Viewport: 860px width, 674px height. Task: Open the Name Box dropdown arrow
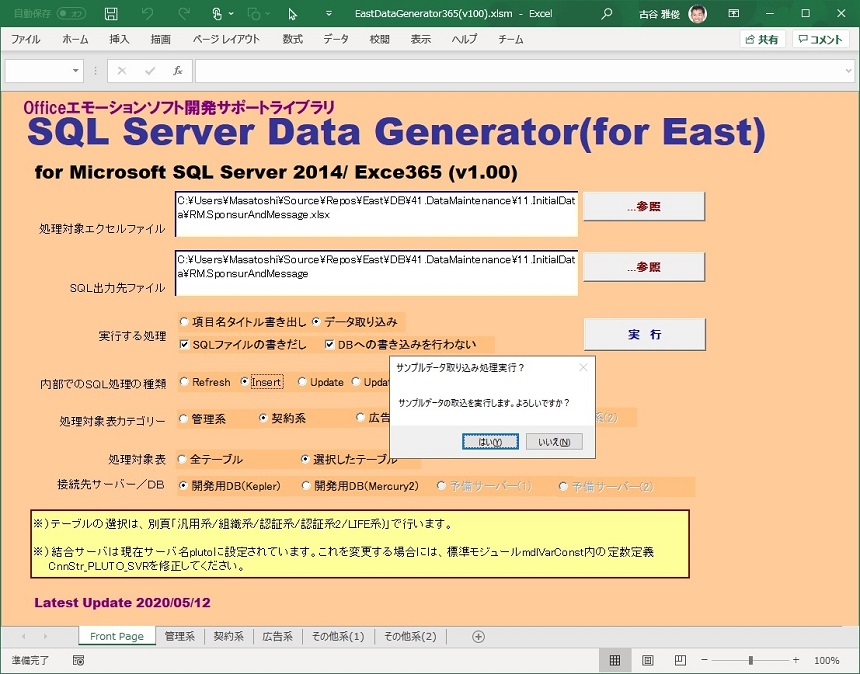75,71
